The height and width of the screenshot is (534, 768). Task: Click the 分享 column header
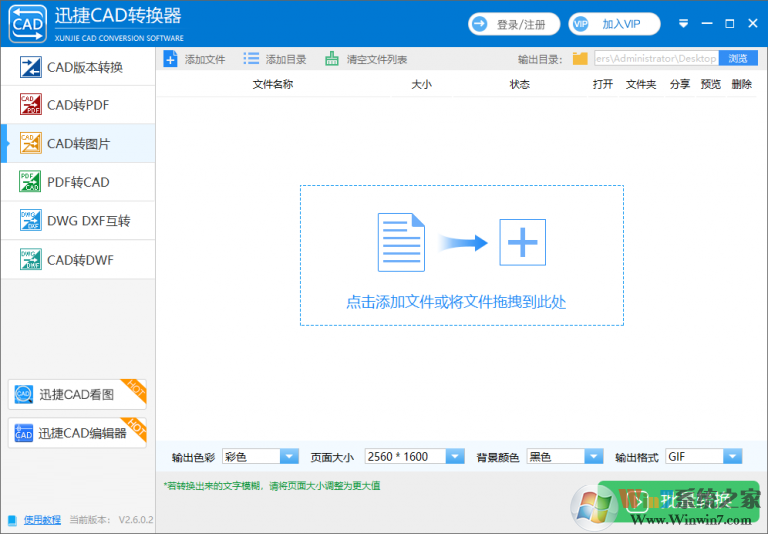click(x=680, y=85)
